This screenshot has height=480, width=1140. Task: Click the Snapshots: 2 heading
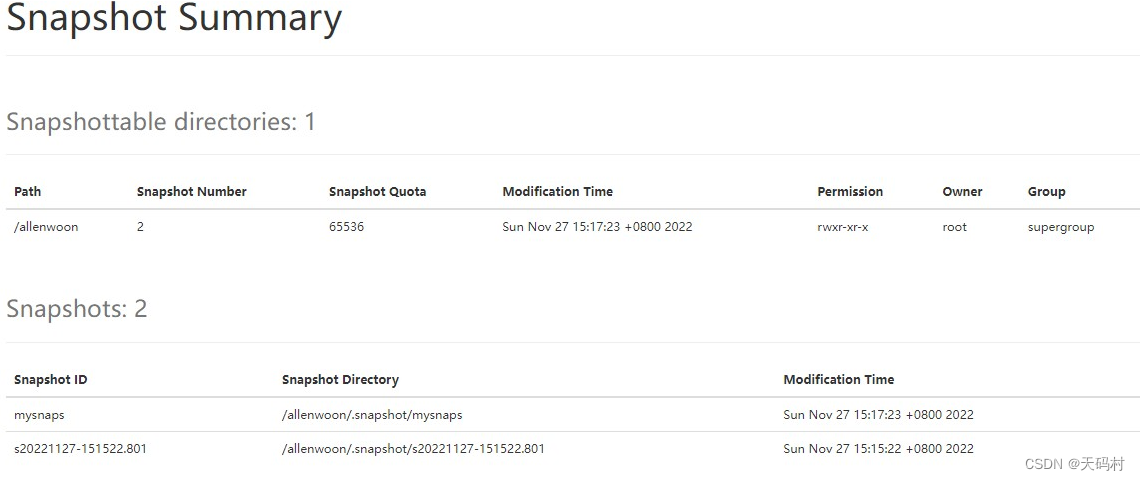point(77,309)
